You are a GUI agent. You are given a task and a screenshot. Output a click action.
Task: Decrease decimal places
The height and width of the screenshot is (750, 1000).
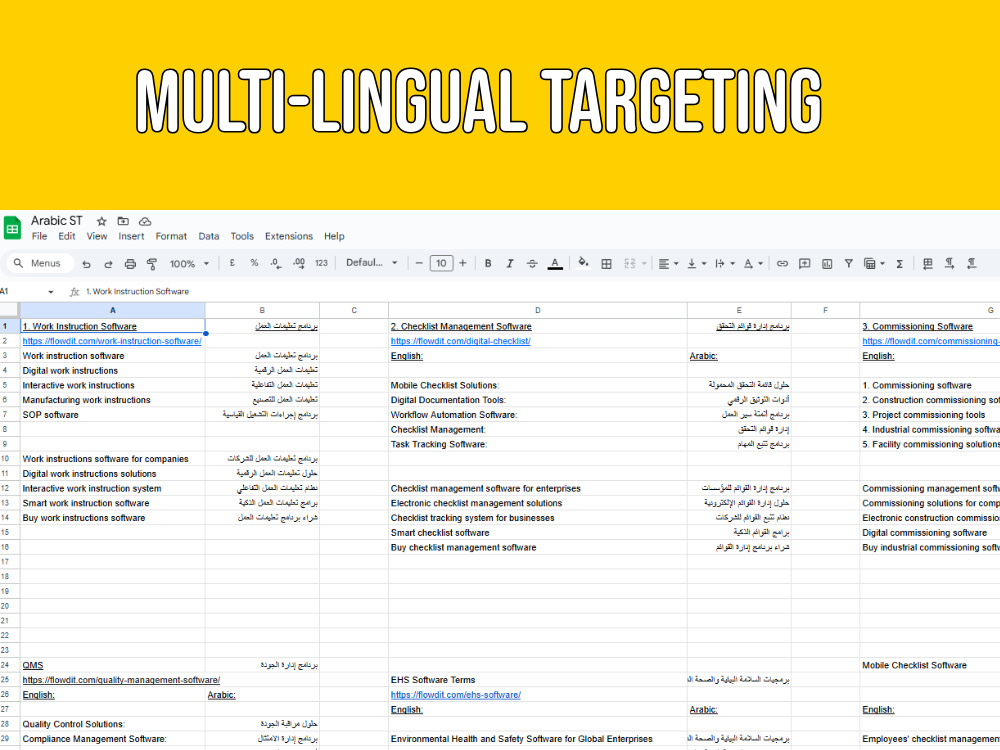point(276,263)
